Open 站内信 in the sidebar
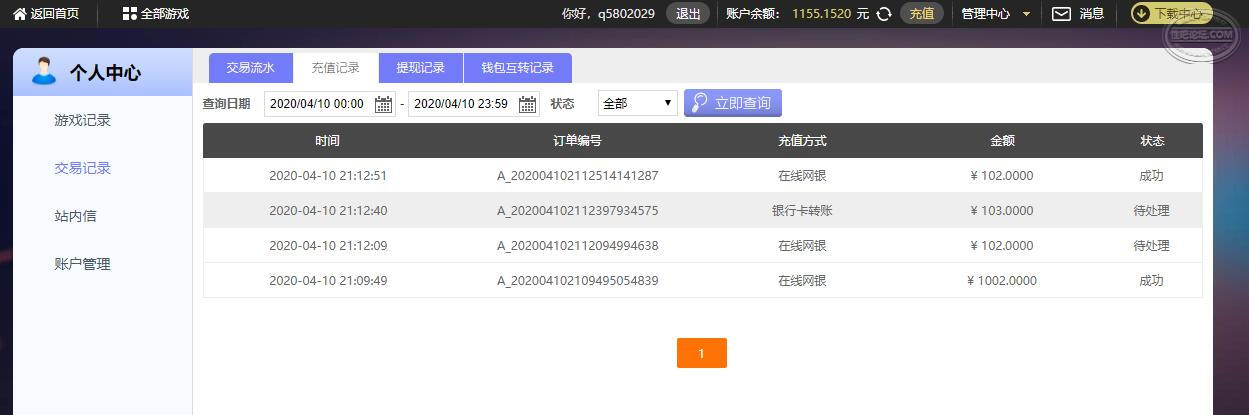This screenshot has height=415, width=1249. (x=75, y=216)
